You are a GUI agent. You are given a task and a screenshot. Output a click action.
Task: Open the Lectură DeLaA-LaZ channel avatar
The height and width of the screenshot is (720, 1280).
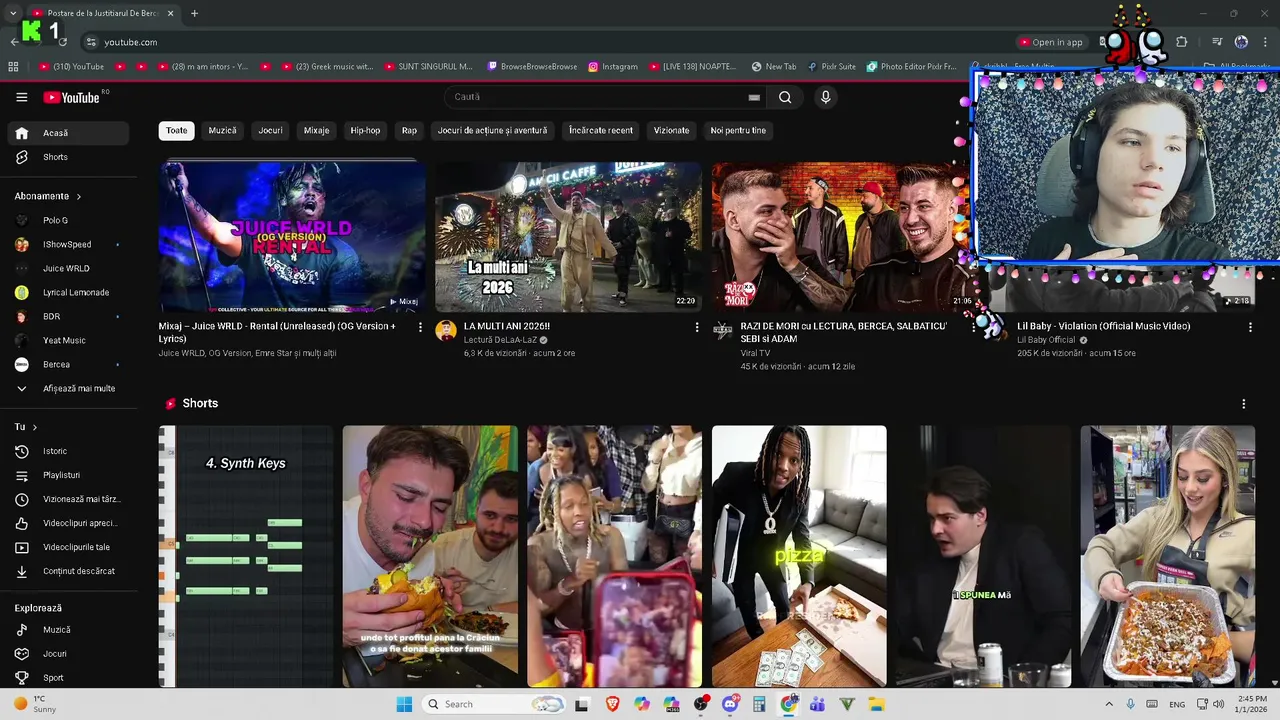tap(446, 331)
